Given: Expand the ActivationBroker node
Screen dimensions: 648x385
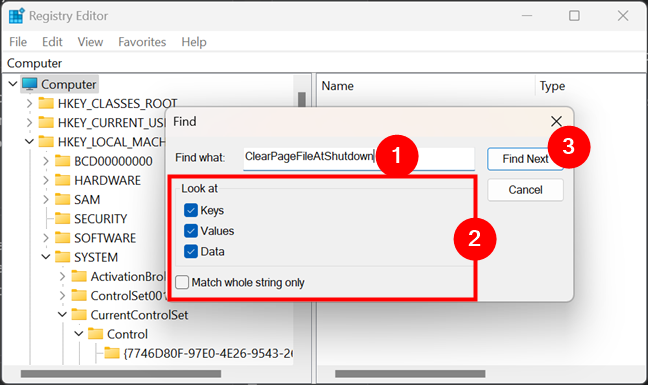Looking at the screenshot, I should (x=62, y=276).
